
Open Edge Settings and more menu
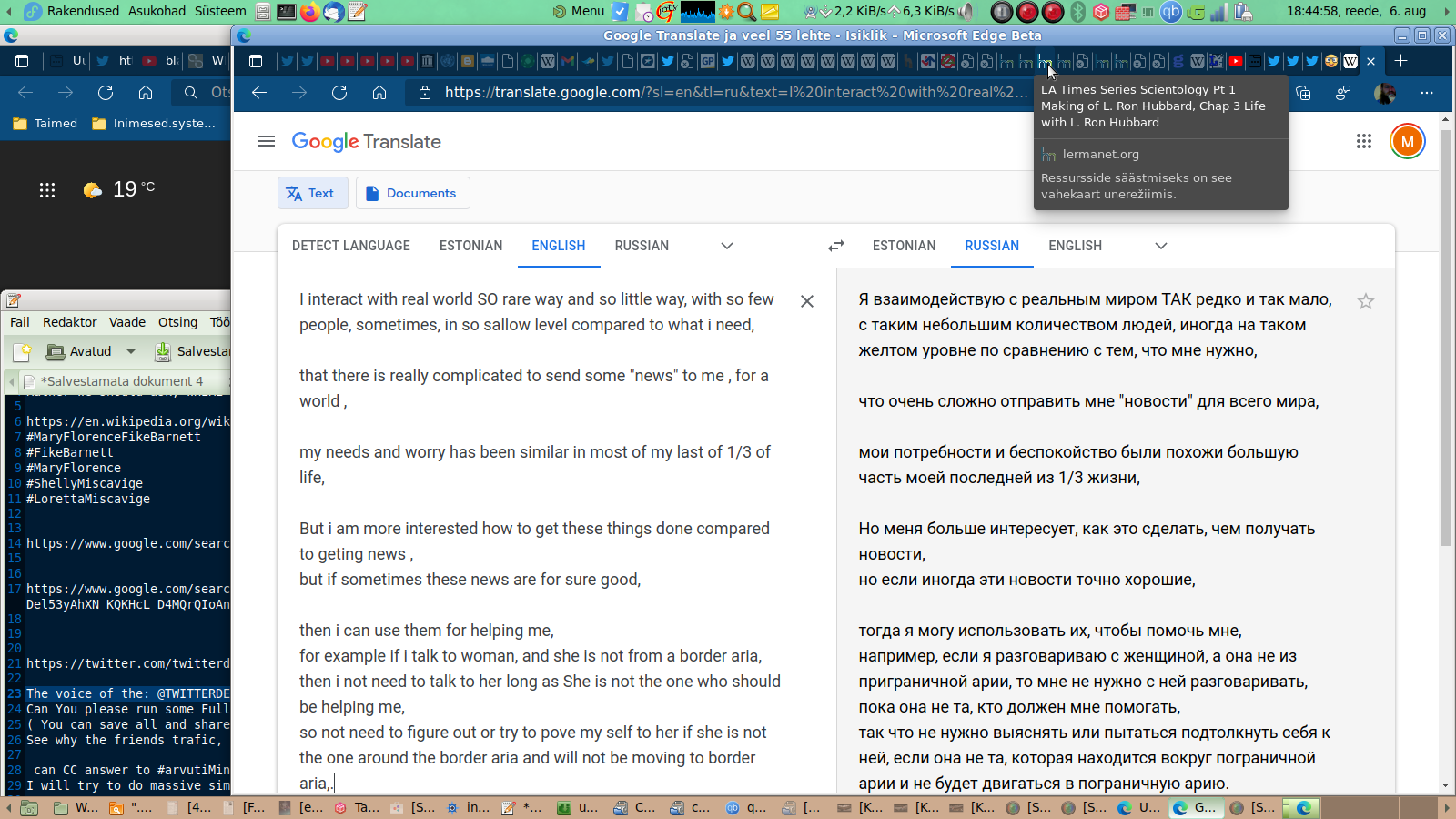click(1427, 93)
